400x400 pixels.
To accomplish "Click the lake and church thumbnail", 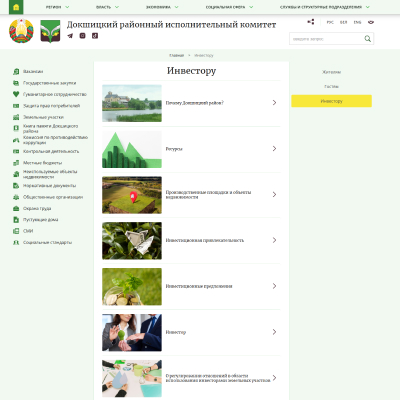I will click(x=132, y=103).
